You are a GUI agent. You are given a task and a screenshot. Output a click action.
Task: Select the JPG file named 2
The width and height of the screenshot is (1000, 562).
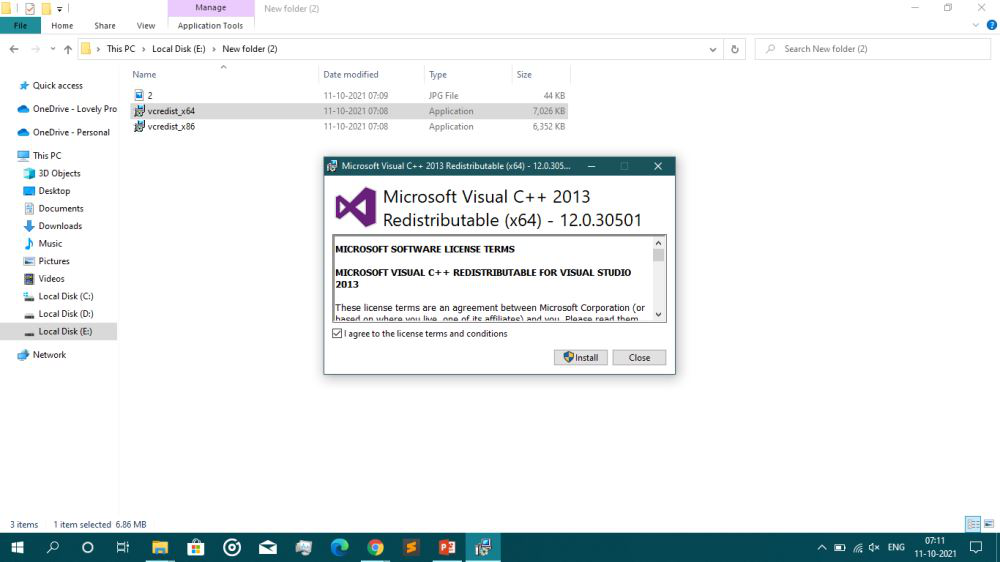[349, 96]
